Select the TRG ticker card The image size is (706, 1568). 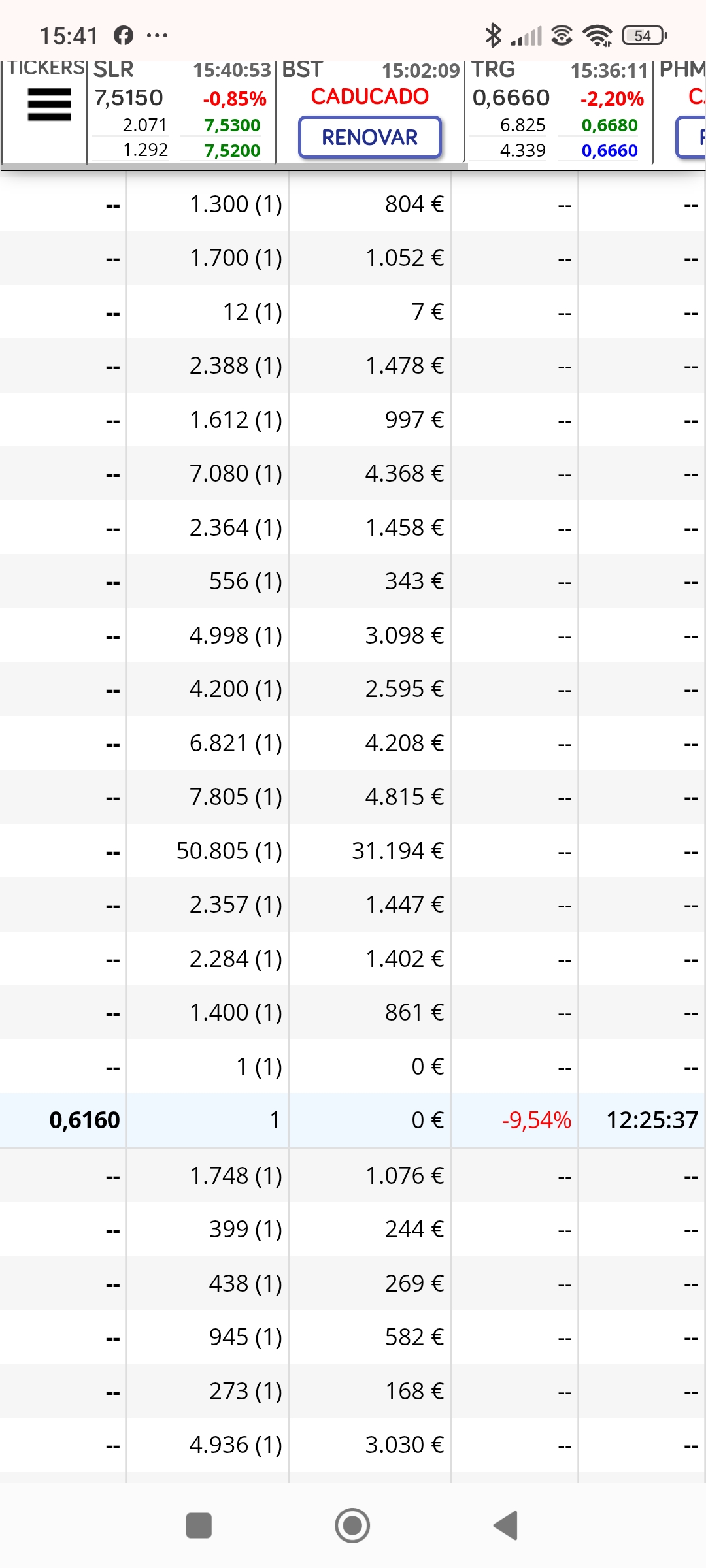[x=559, y=111]
